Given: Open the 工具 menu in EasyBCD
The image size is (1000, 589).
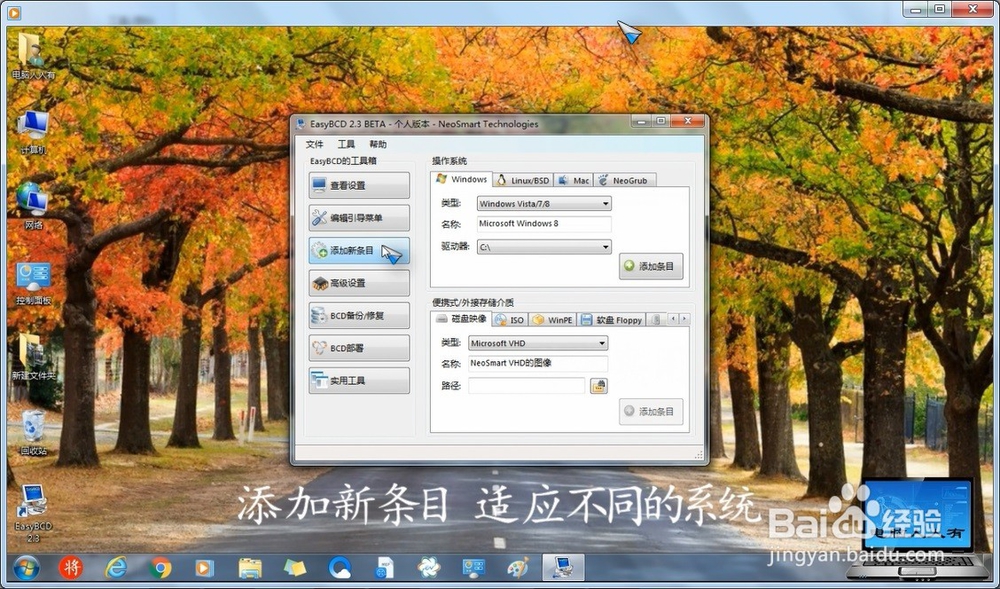Looking at the screenshot, I should click(346, 144).
